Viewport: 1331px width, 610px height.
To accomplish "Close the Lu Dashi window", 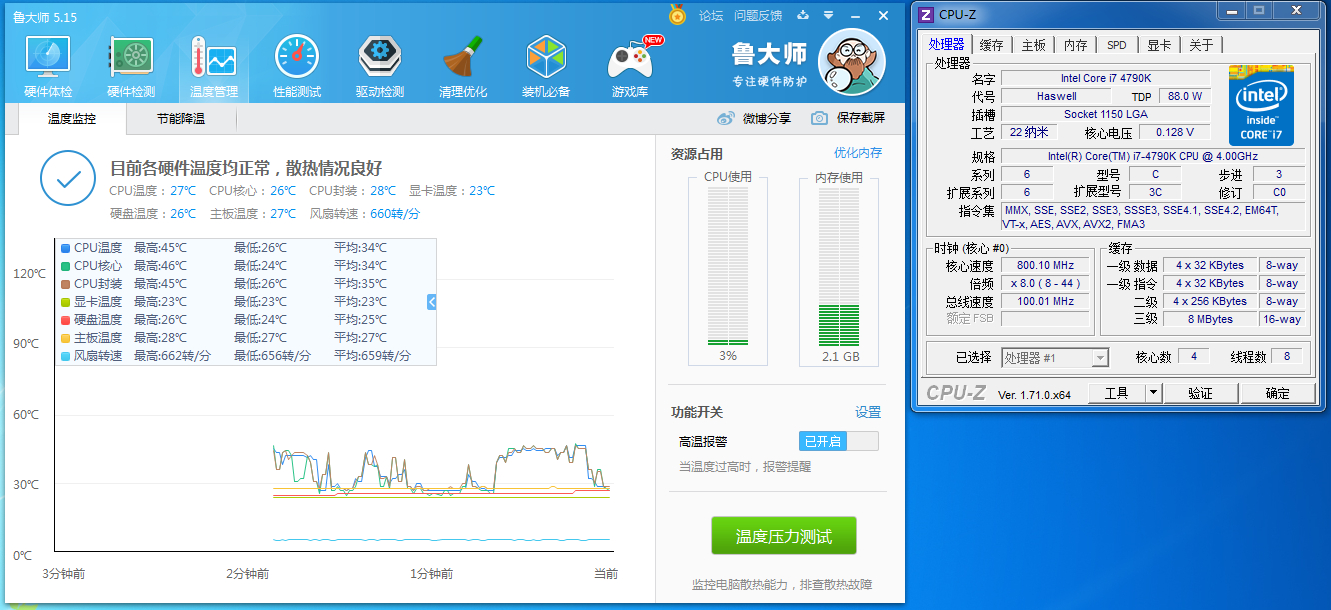I will pyautogui.click(x=883, y=15).
